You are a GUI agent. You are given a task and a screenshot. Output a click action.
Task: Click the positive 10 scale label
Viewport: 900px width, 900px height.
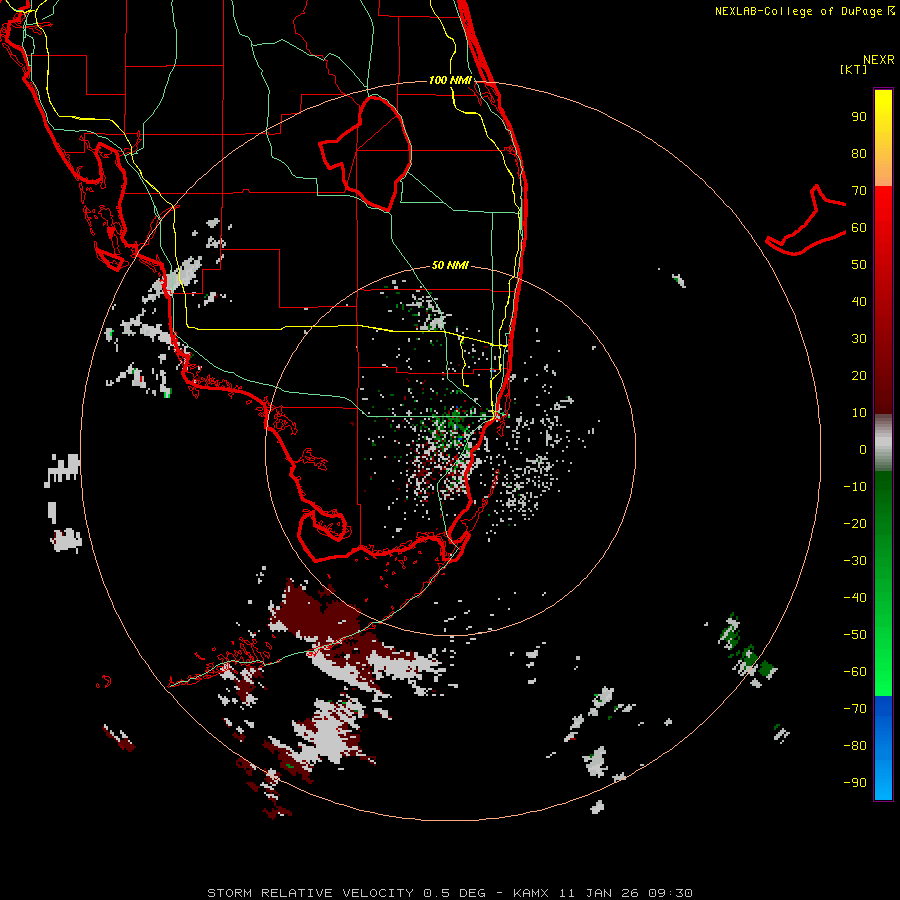click(859, 413)
